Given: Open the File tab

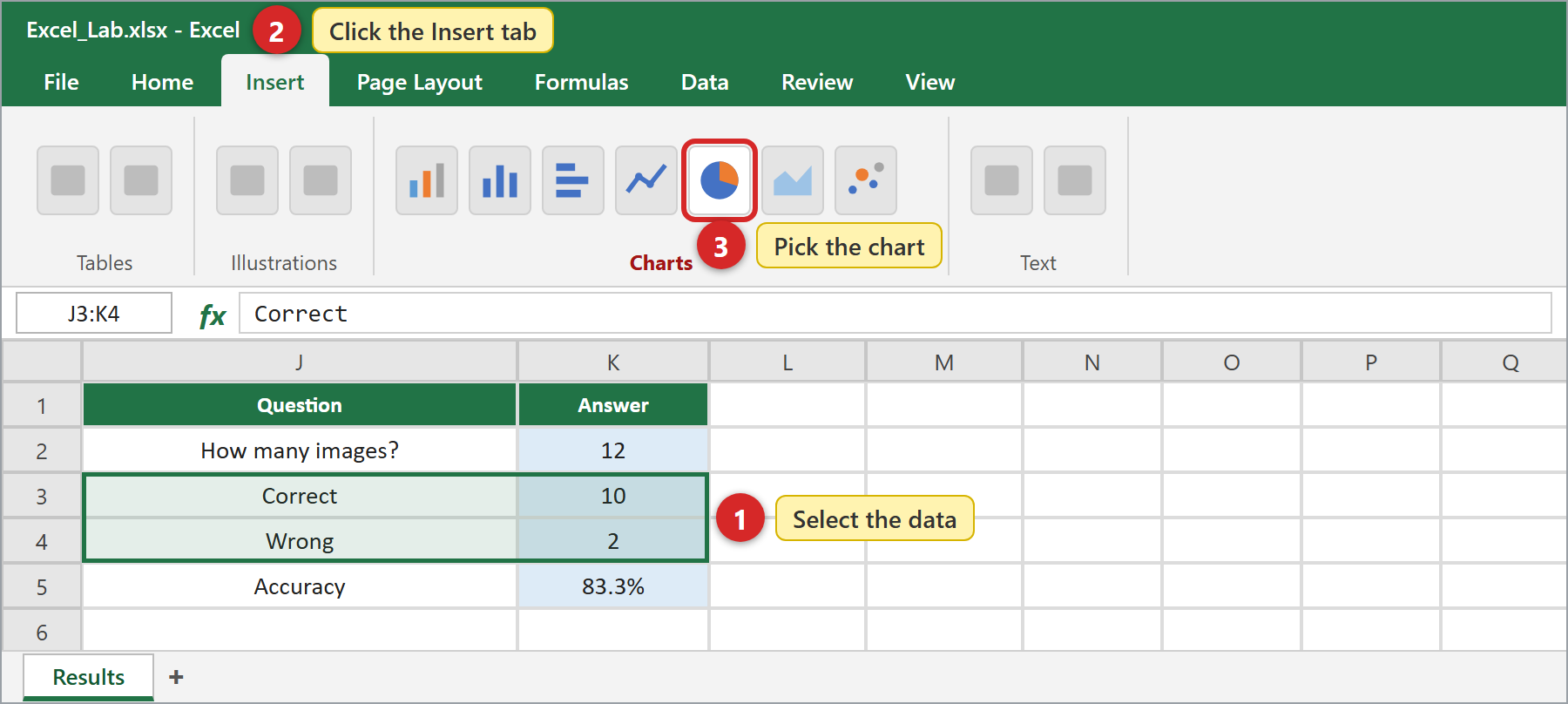Looking at the screenshot, I should pyautogui.click(x=61, y=82).
